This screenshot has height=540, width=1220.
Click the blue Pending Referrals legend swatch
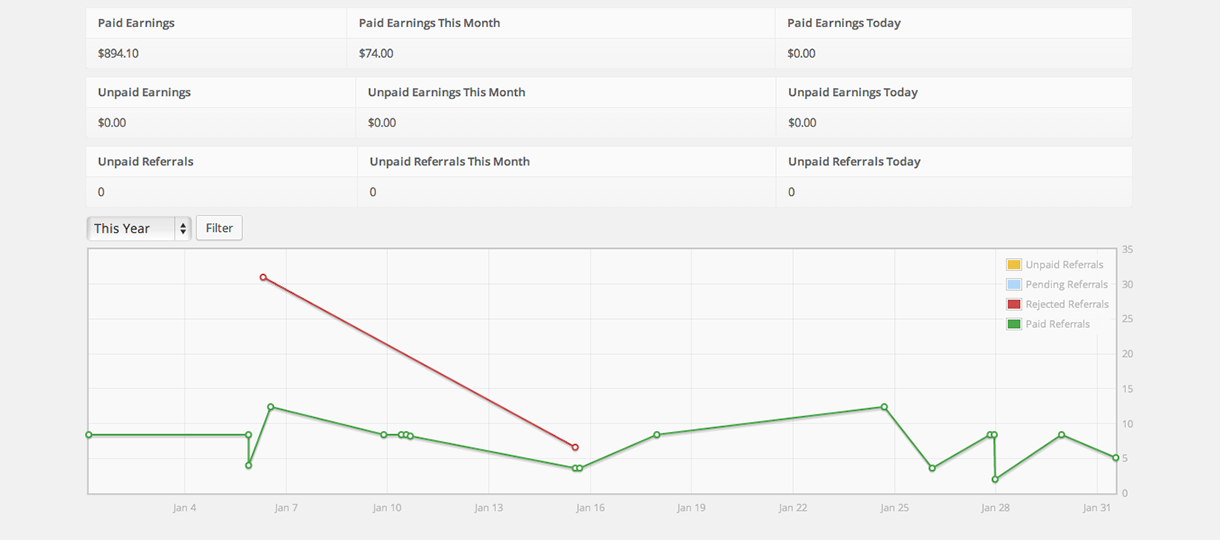click(x=1014, y=285)
